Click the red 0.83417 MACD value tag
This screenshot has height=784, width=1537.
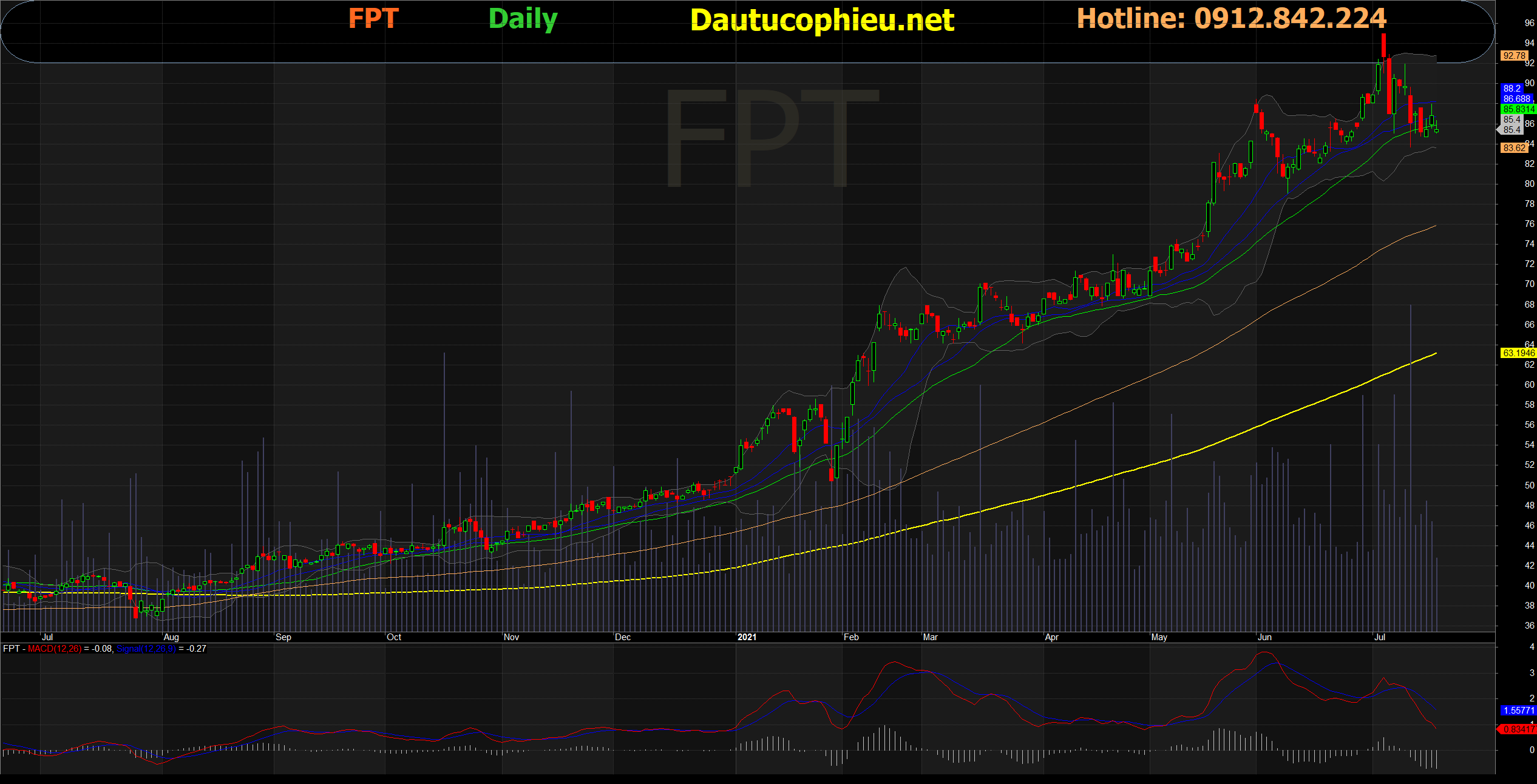1518,729
